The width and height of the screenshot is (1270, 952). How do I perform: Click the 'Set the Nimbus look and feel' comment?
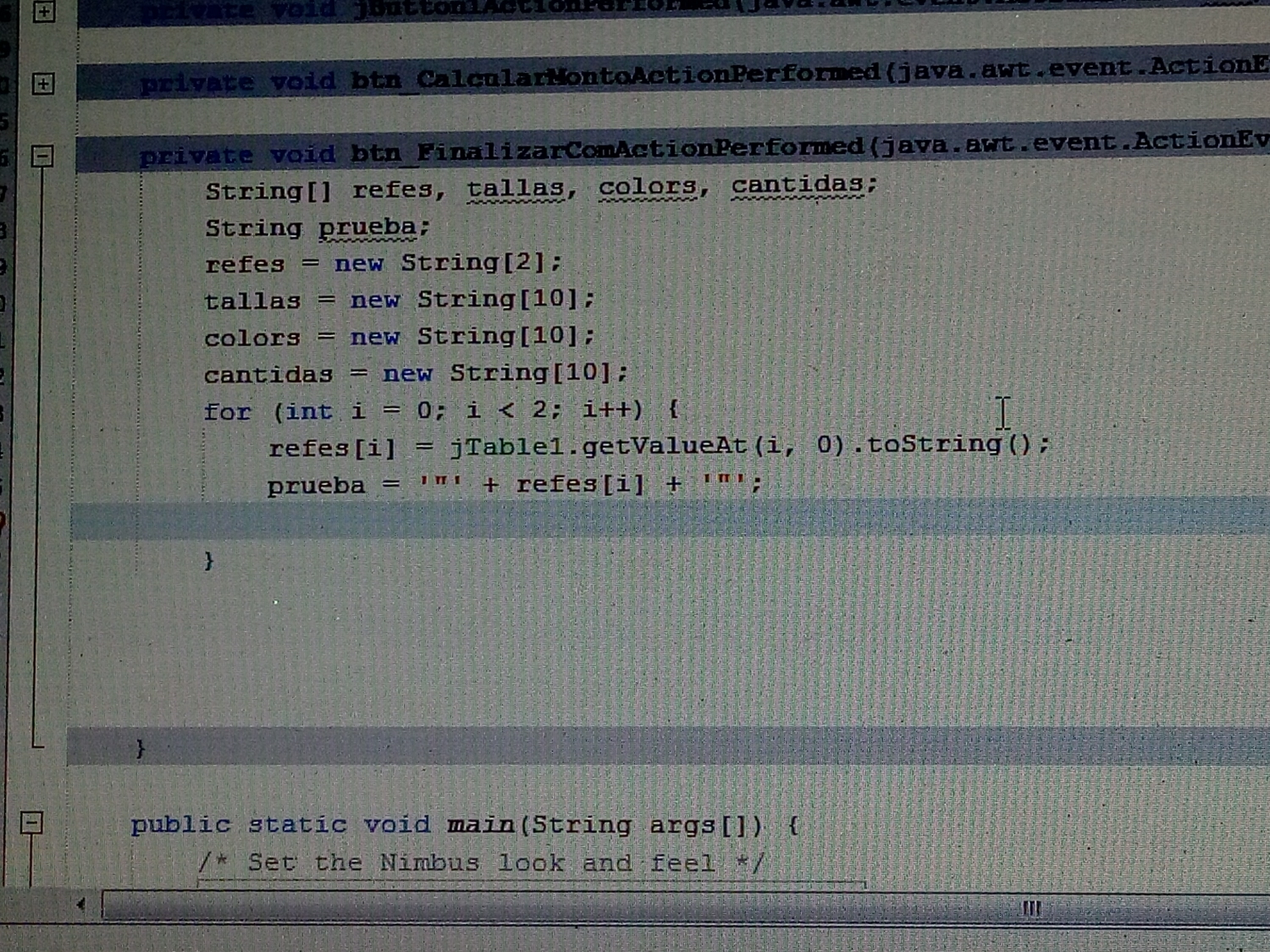pos(481,863)
